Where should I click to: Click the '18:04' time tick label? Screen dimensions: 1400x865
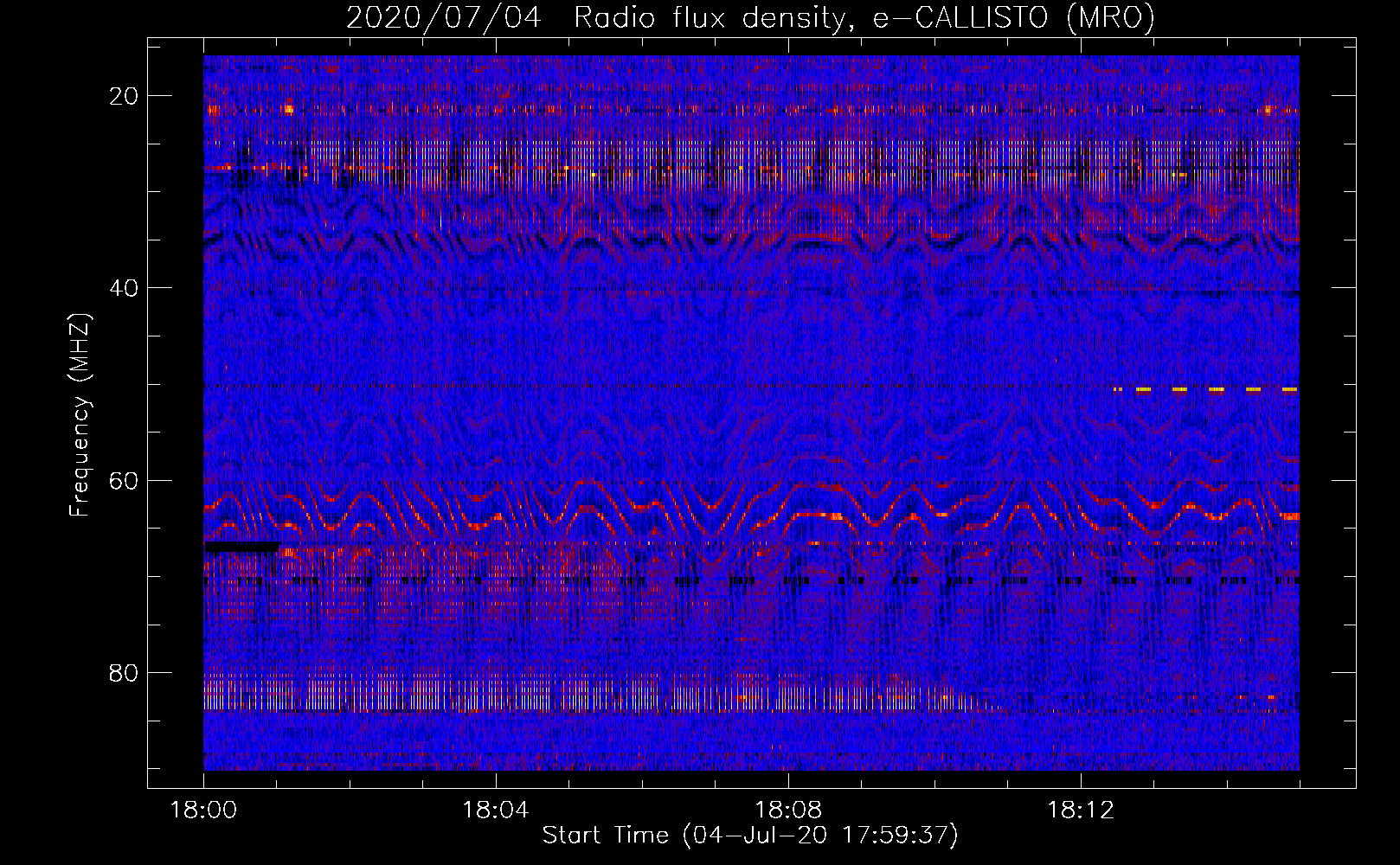(495, 810)
